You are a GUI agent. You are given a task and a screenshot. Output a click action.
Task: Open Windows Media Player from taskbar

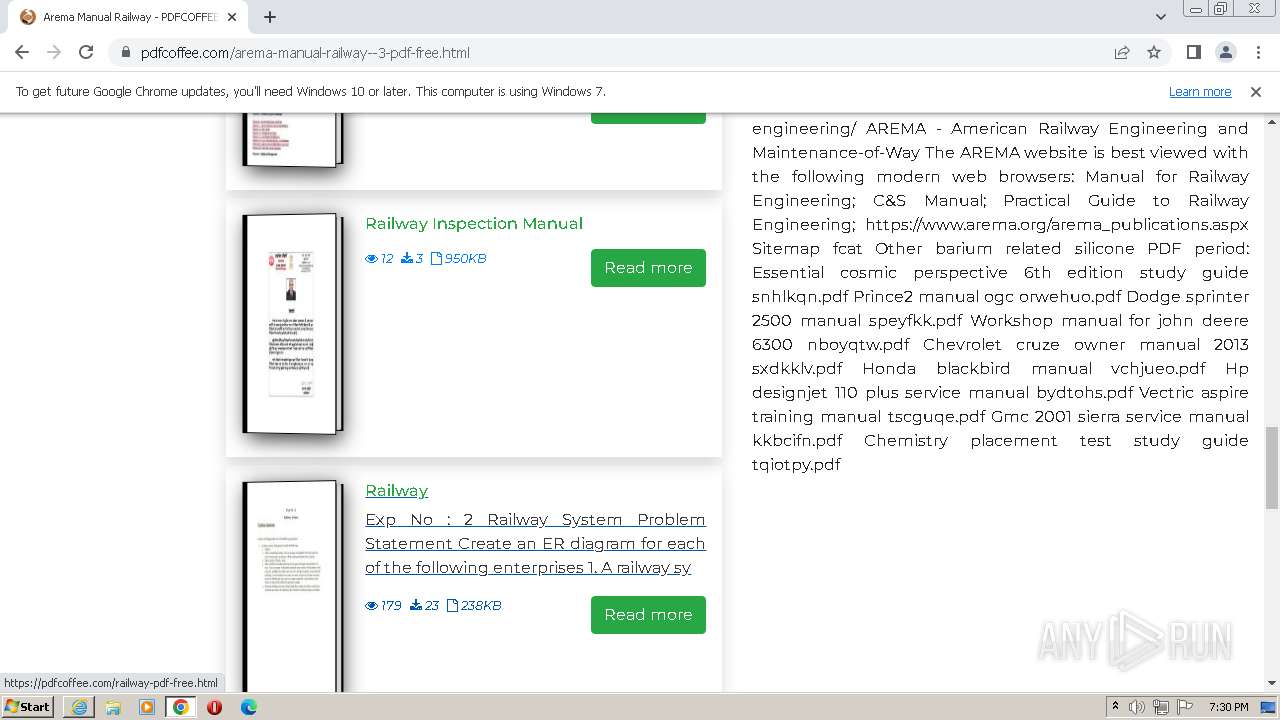147,707
